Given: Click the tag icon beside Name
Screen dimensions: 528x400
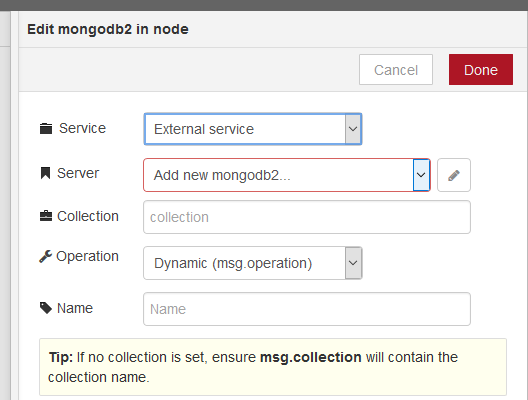Looking at the screenshot, I should 46,308.
